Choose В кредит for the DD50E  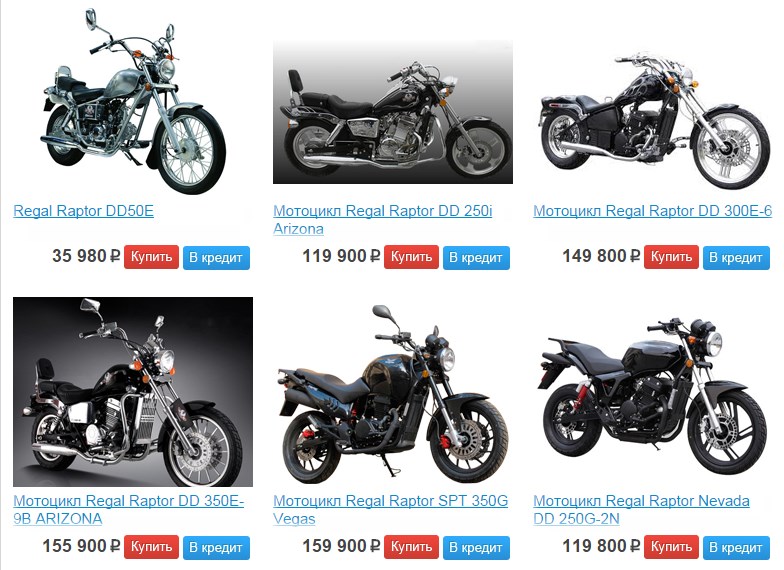[x=216, y=258]
